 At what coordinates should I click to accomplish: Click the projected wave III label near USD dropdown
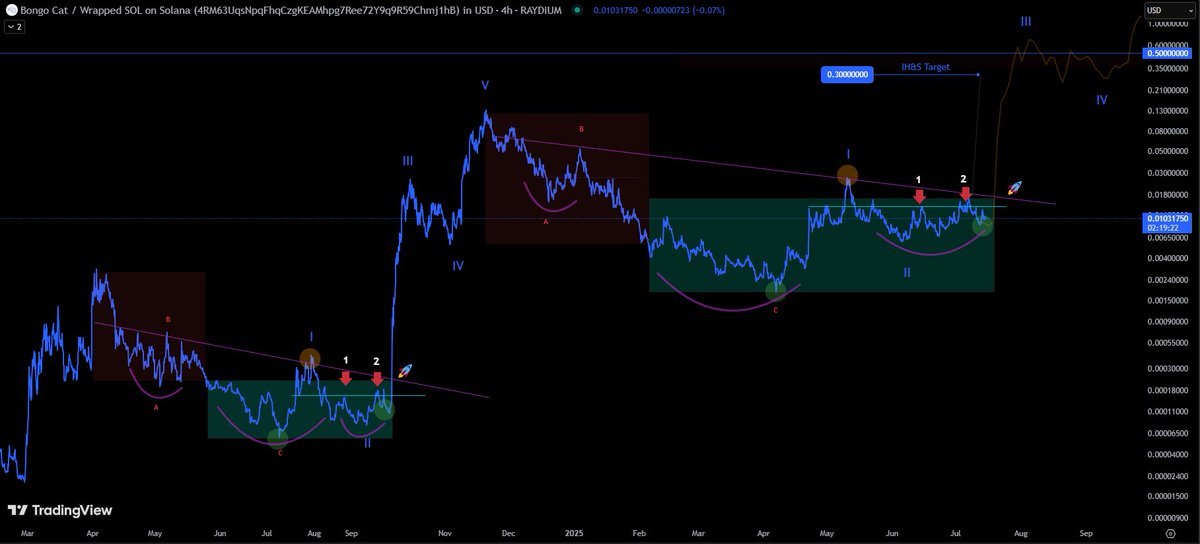click(1026, 21)
